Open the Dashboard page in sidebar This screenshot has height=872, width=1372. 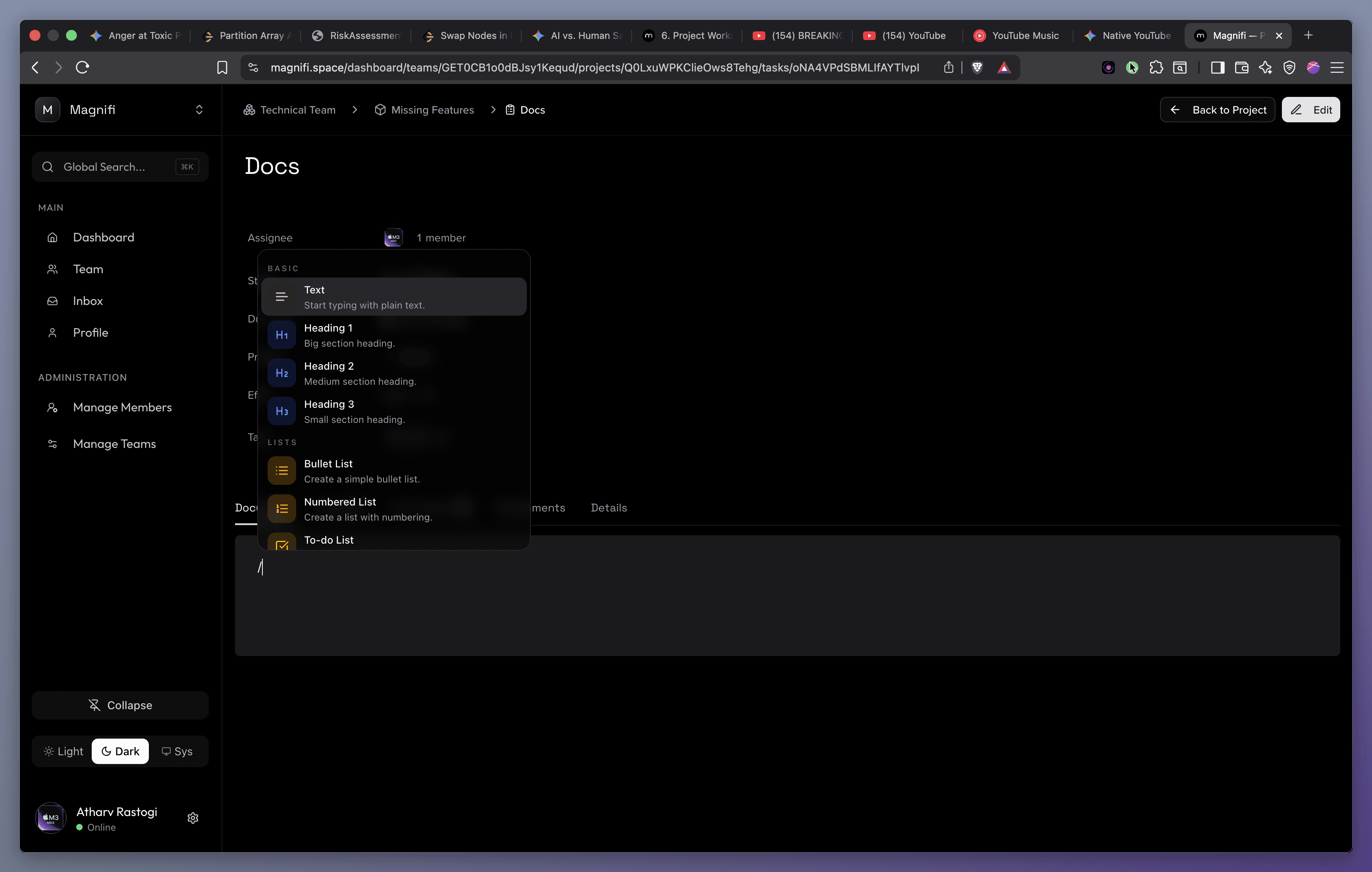pos(120,237)
